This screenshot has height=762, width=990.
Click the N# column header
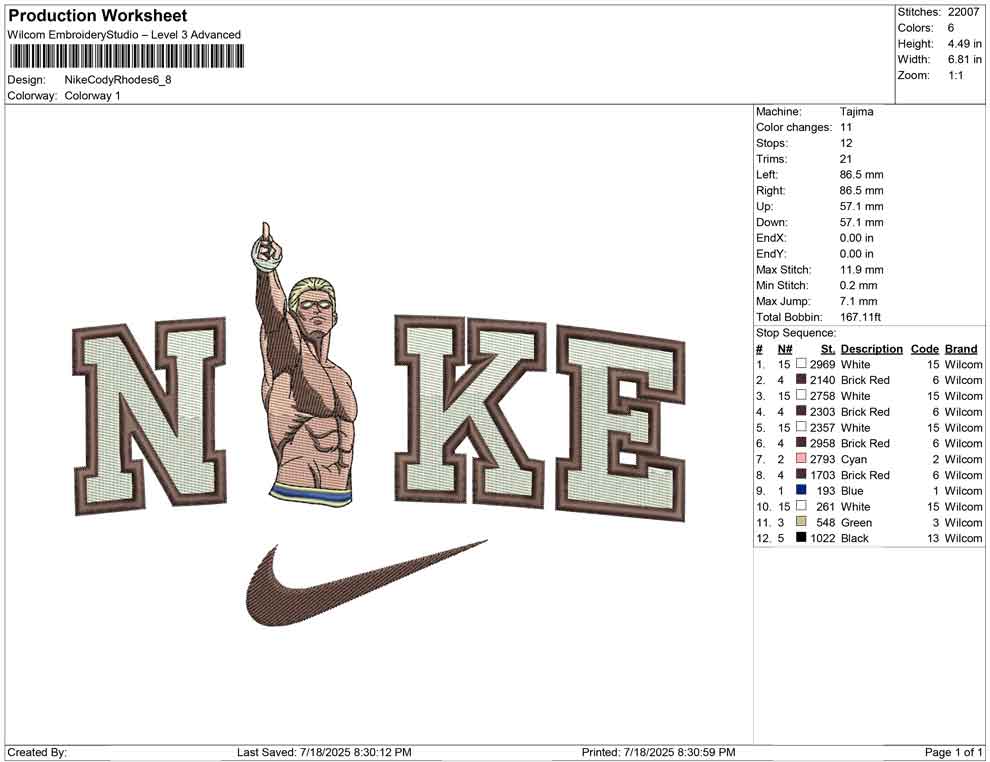(785, 348)
